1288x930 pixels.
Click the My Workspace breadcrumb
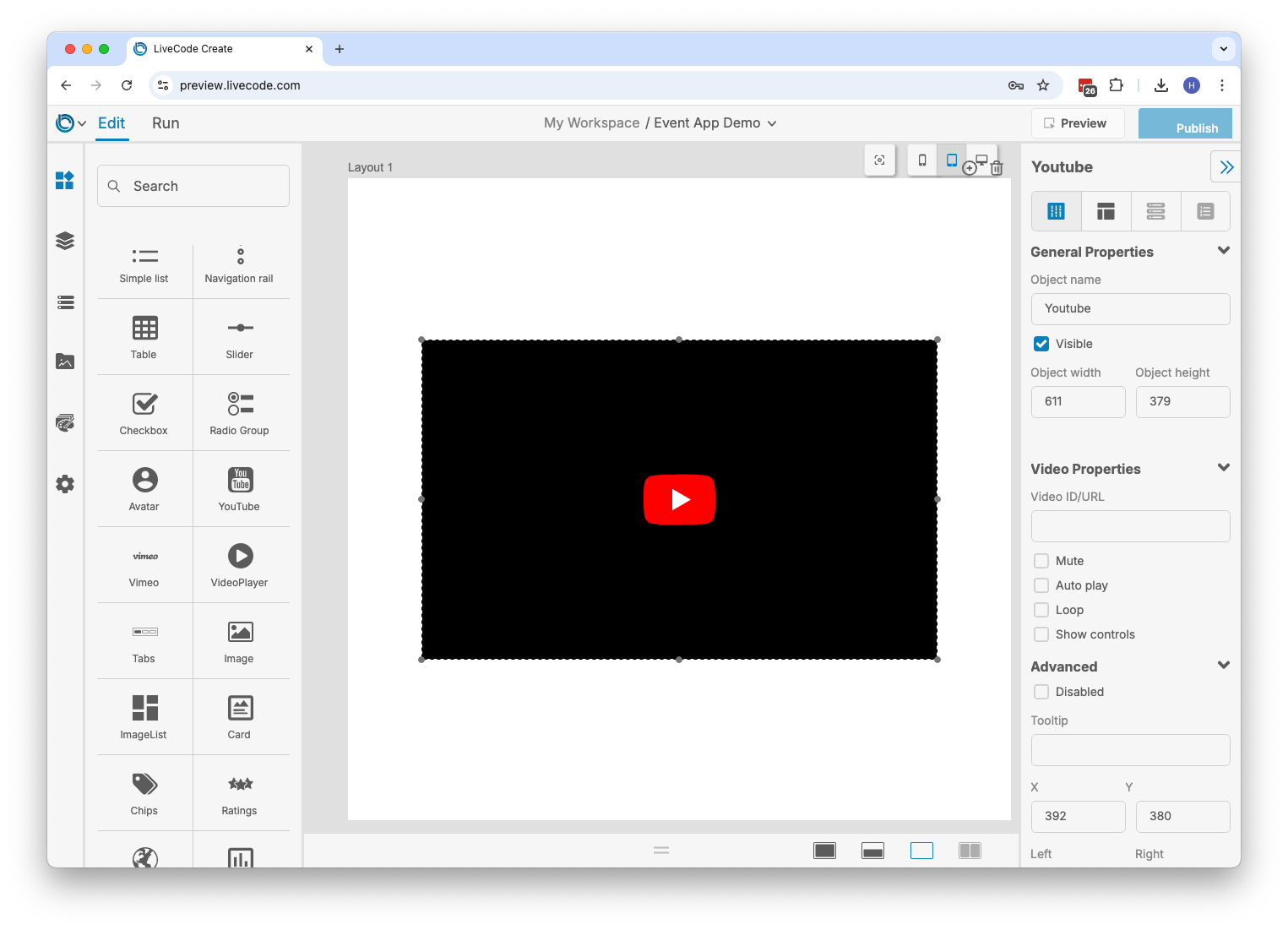(592, 123)
